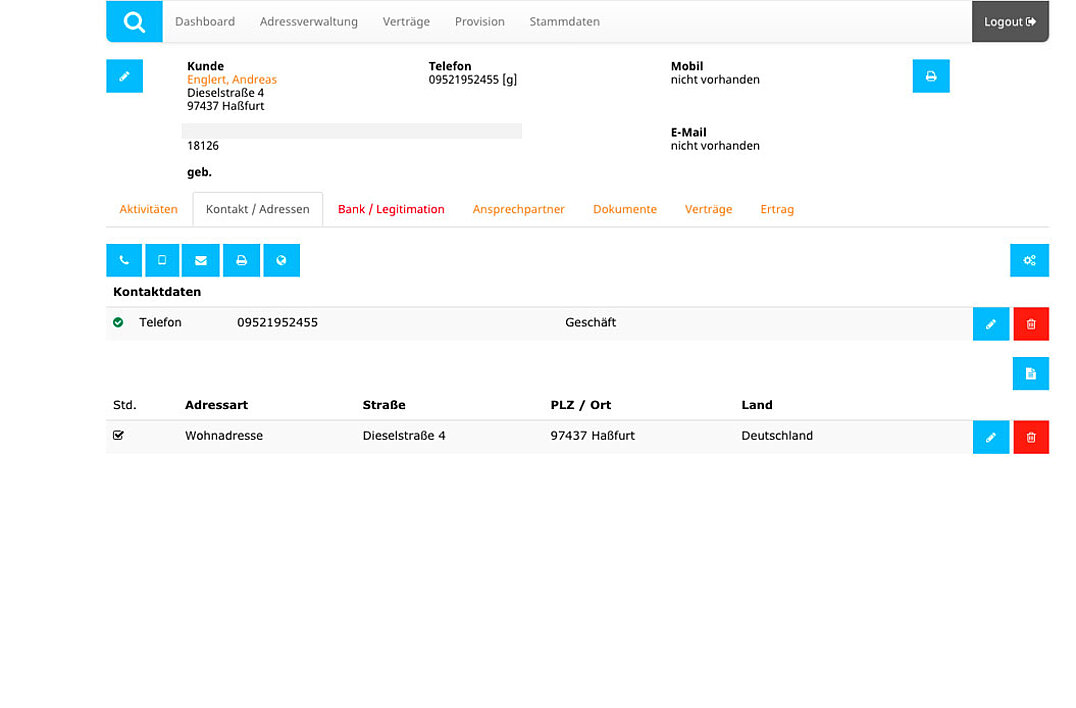This screenshot has height=708, width=1076.
Task: Click the customer number 18126
Action: [203, 145]
